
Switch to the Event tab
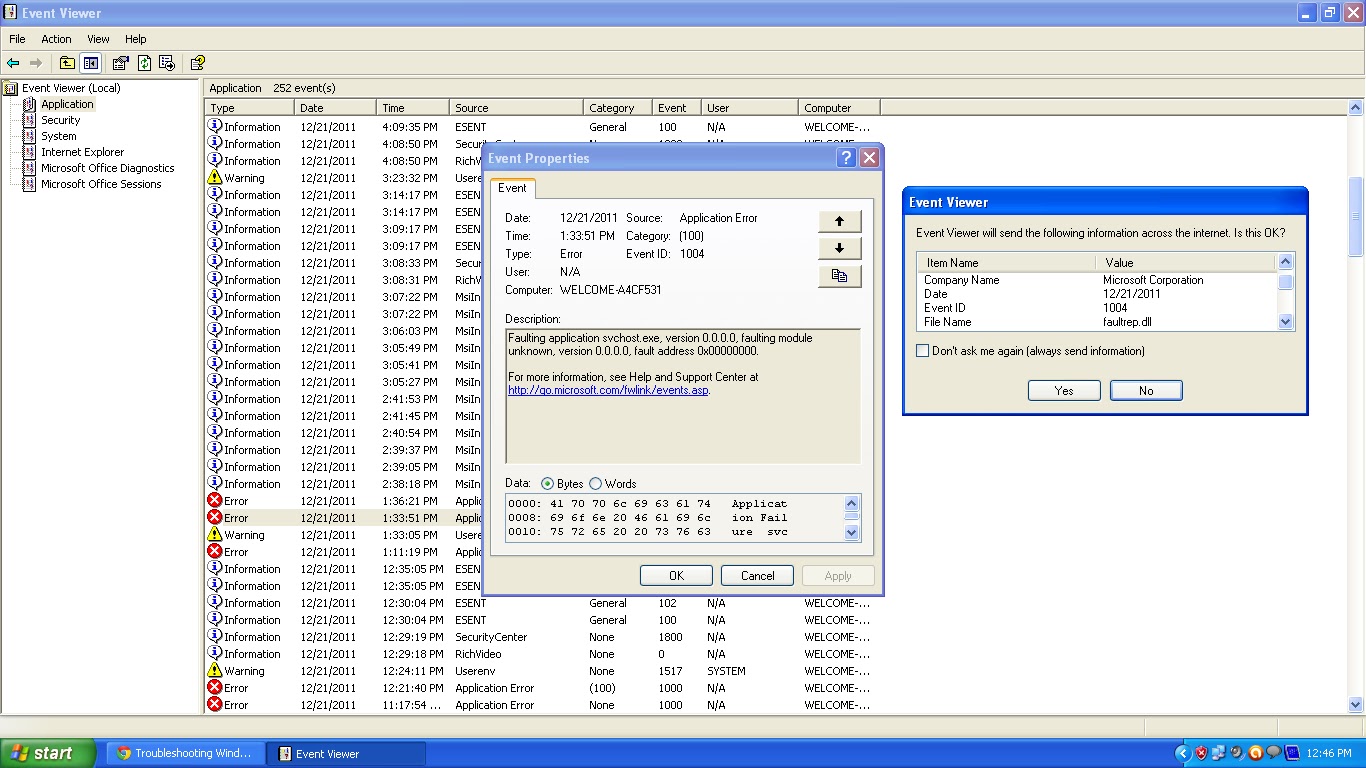(512, 187)
